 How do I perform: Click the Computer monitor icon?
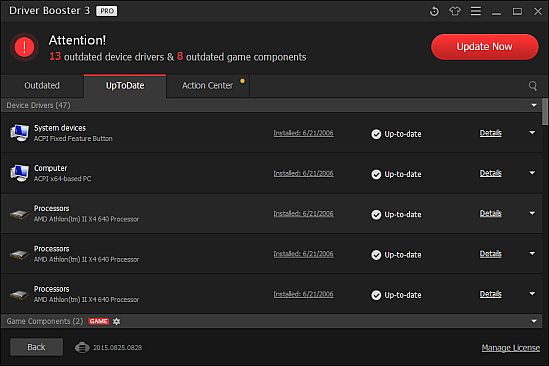click(x=19, y=173)
